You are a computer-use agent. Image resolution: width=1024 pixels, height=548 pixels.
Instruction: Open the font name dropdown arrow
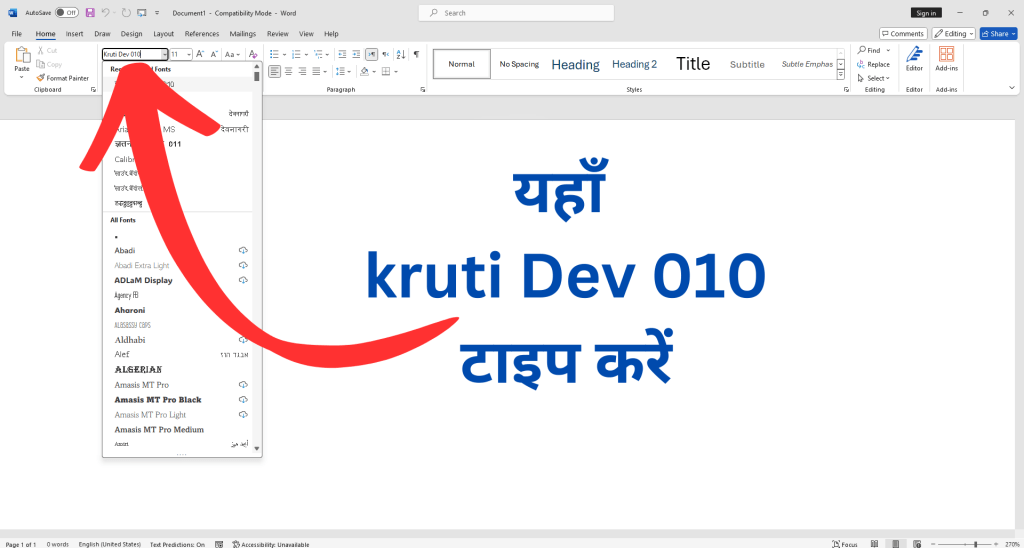(x=165, y=54)
